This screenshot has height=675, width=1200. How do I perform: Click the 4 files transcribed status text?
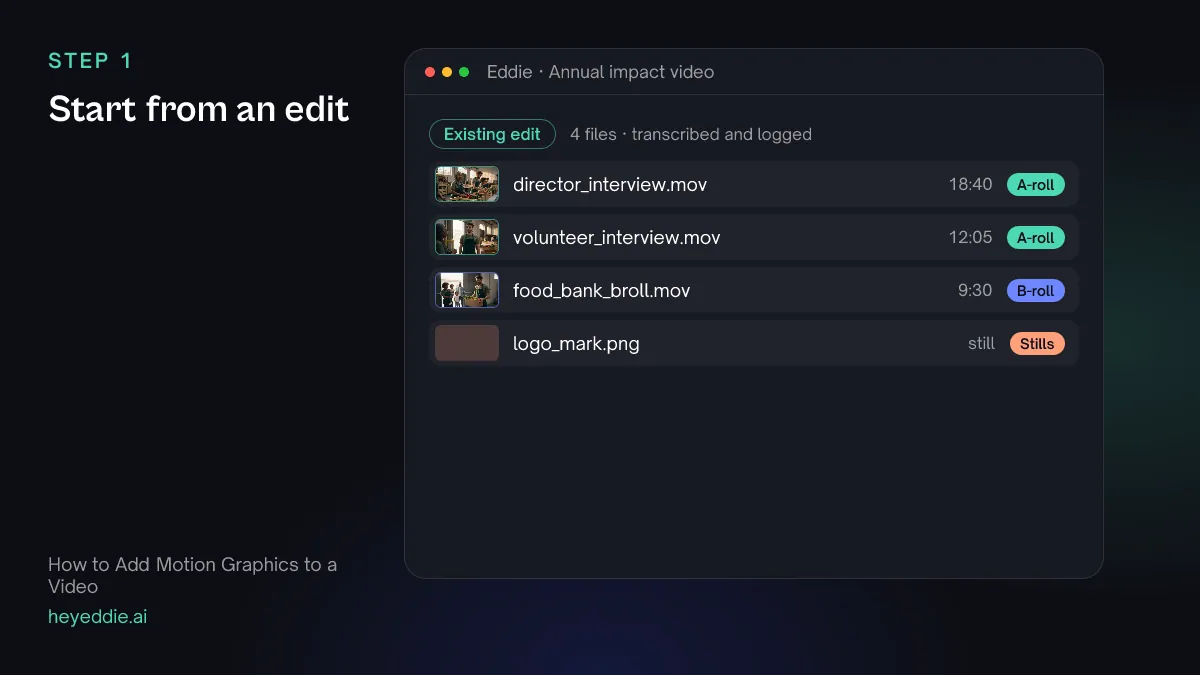[691, 134]
